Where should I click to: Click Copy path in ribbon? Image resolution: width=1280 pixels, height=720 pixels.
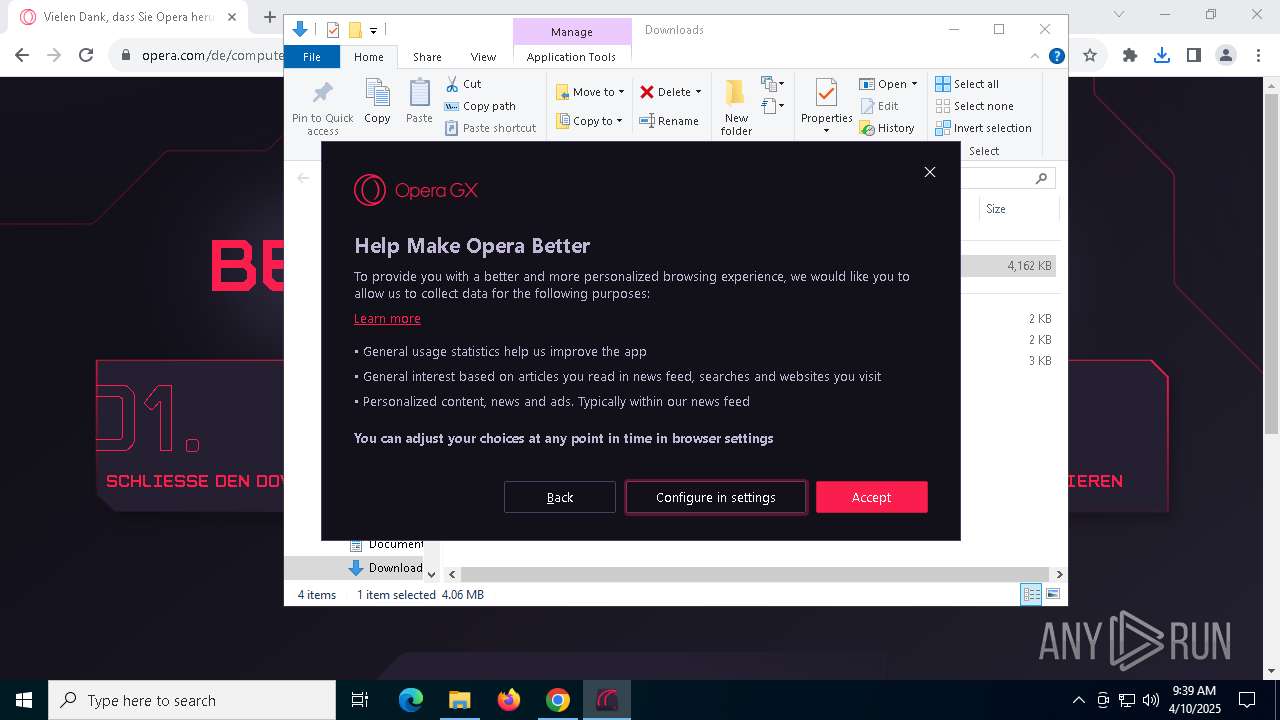(x=480, y=106)
